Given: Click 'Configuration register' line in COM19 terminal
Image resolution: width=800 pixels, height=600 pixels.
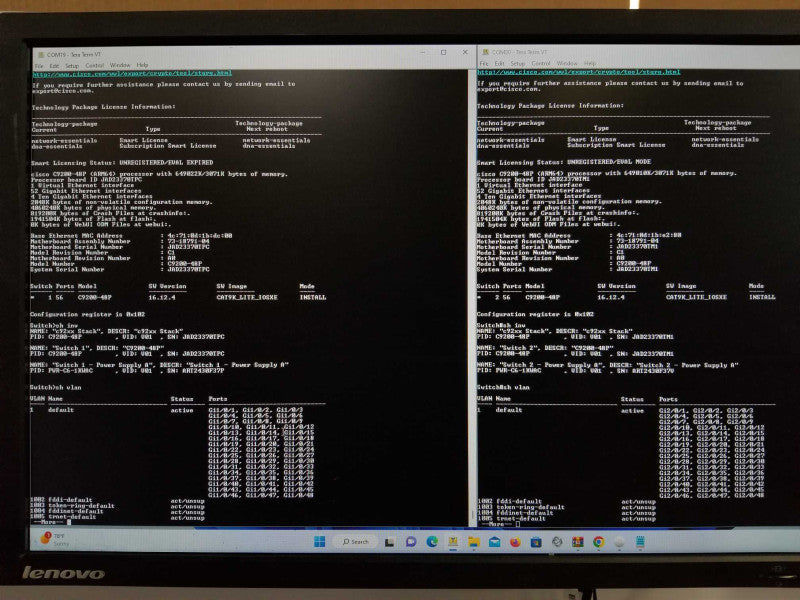Looking at the screenshot, I should 87,314.
